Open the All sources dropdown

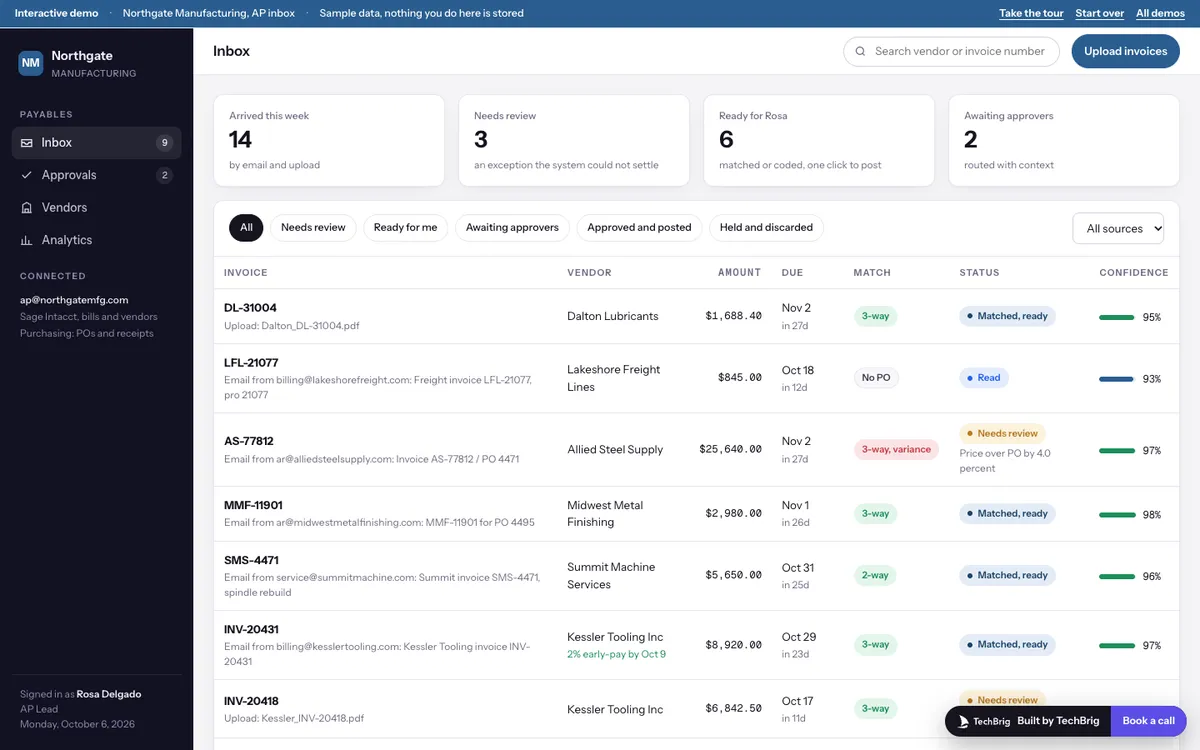(x=1118, y=229)
